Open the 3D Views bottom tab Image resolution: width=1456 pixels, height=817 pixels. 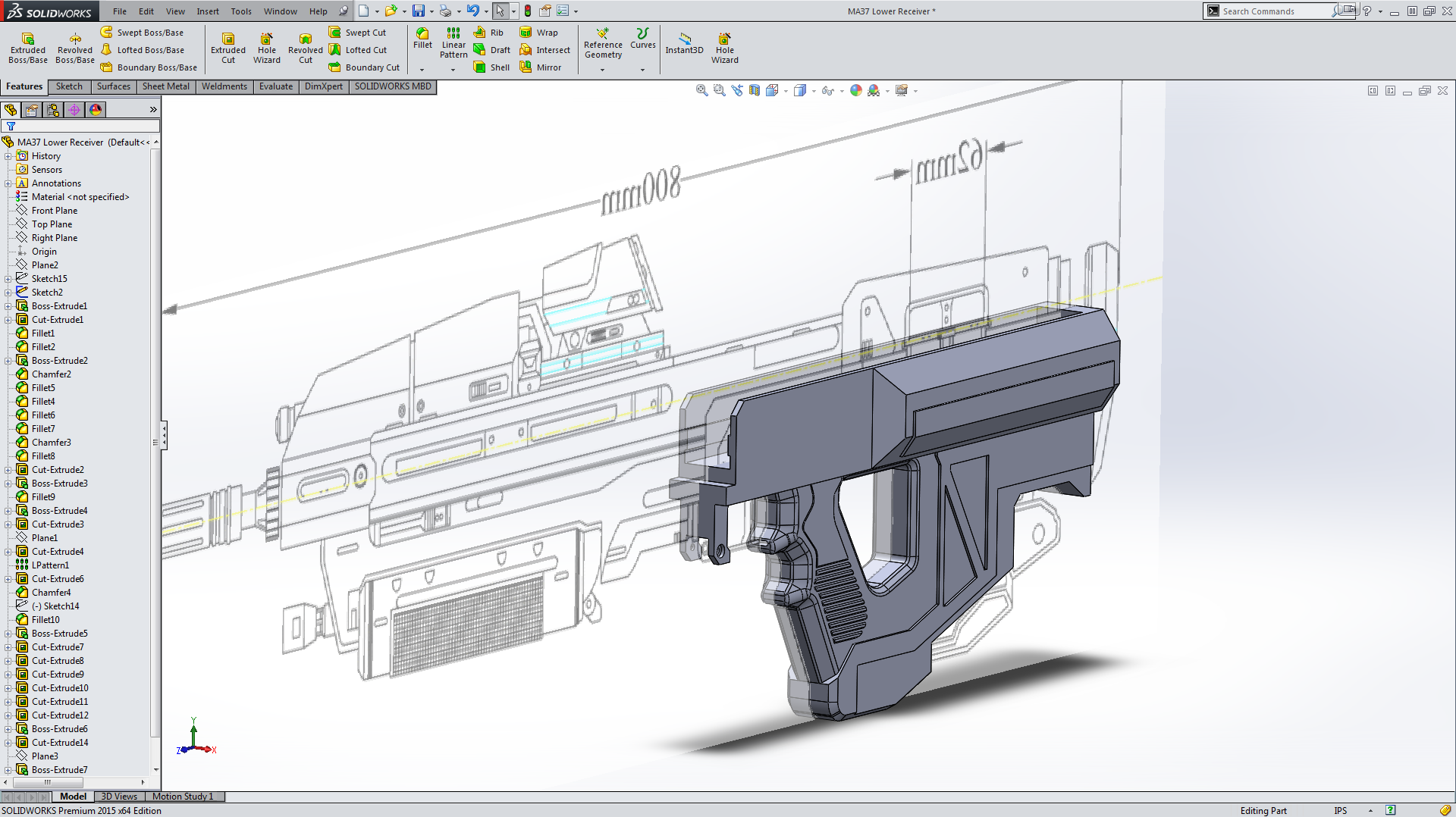click(119, 797)
